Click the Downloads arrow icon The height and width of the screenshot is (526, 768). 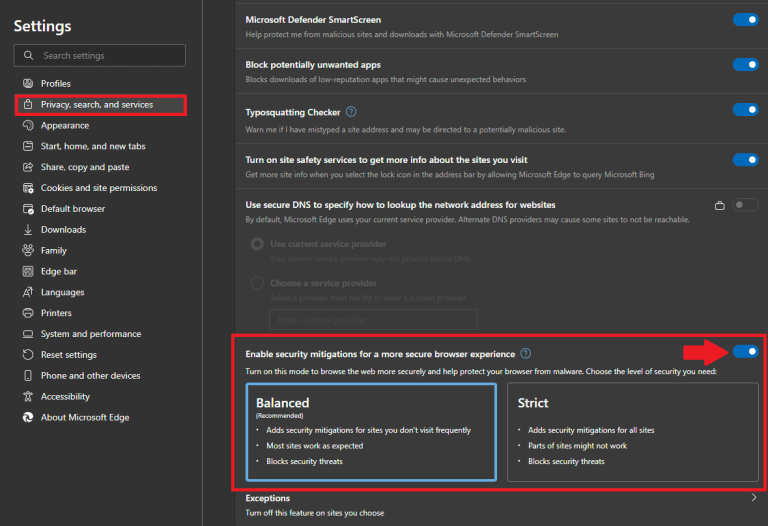point(28,230)
